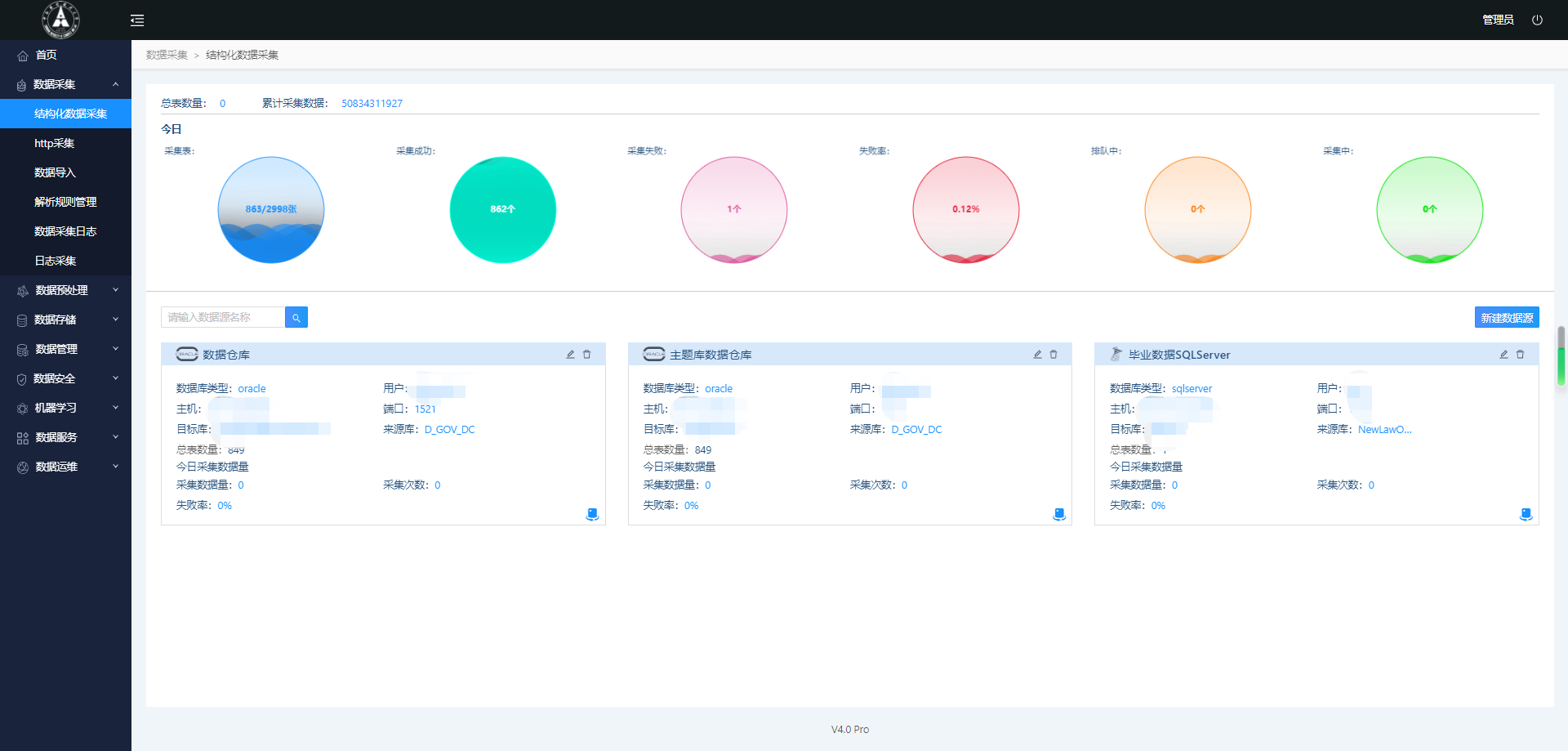Edit the 主题库数据仓库 data source

point(1037,355)
